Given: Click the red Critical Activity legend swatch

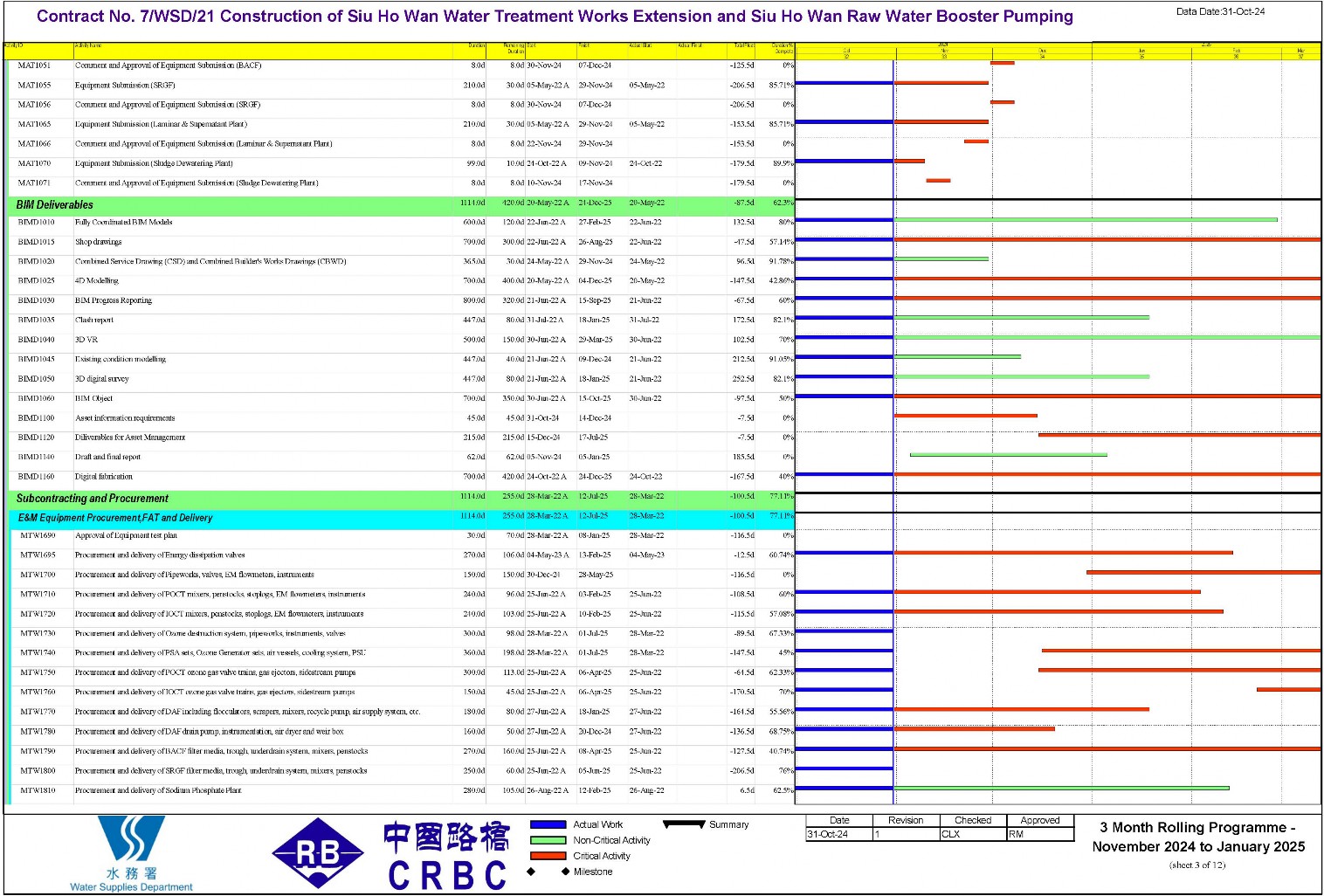Looking at the screenshot, I should [x=548, y=856].
